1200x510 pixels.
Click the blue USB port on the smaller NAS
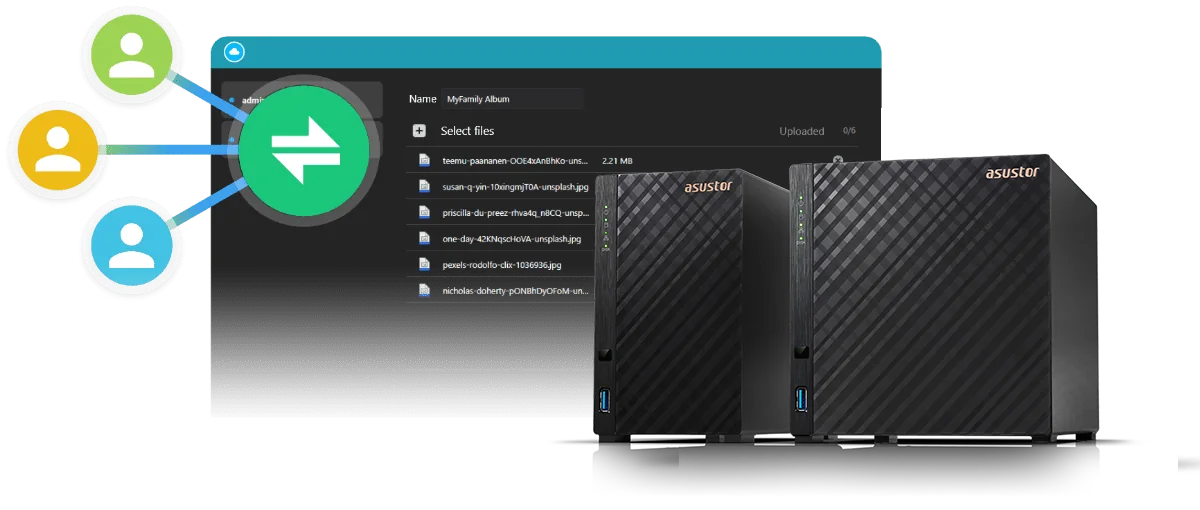click(x=603, y=401)
